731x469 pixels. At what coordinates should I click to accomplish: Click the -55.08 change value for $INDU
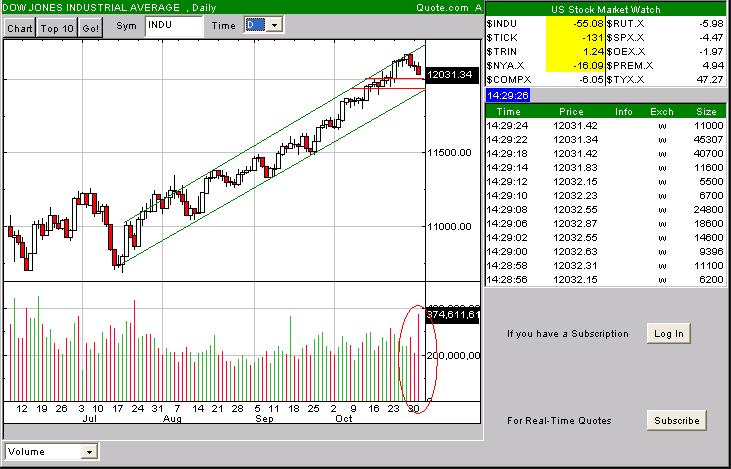588,23
